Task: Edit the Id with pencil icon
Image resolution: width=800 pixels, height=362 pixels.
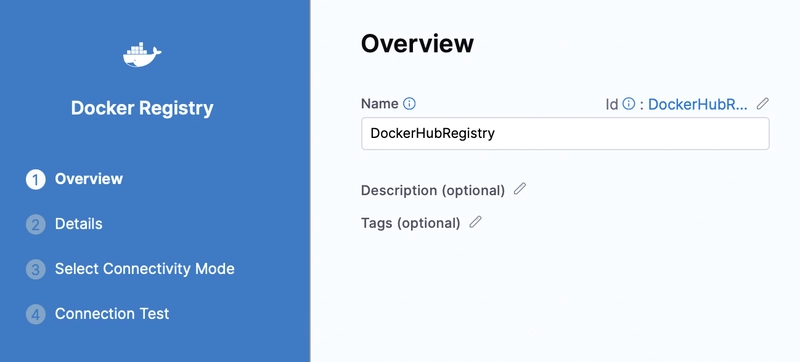Action: pyautogui.click(x=762, y=104)
